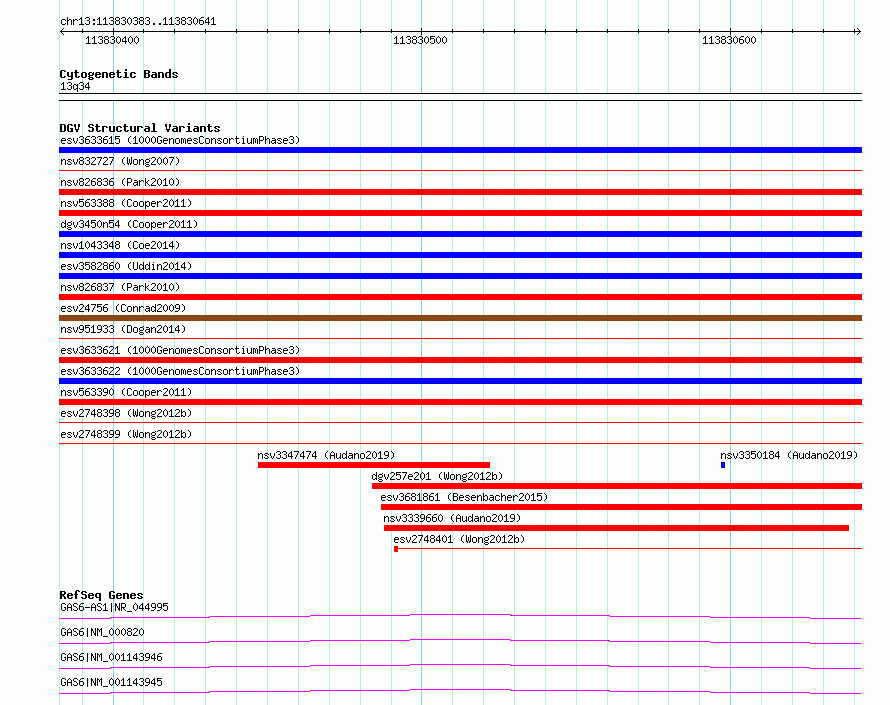Open gene GAS6|NM_000820 label

click(x=102, y=632)
